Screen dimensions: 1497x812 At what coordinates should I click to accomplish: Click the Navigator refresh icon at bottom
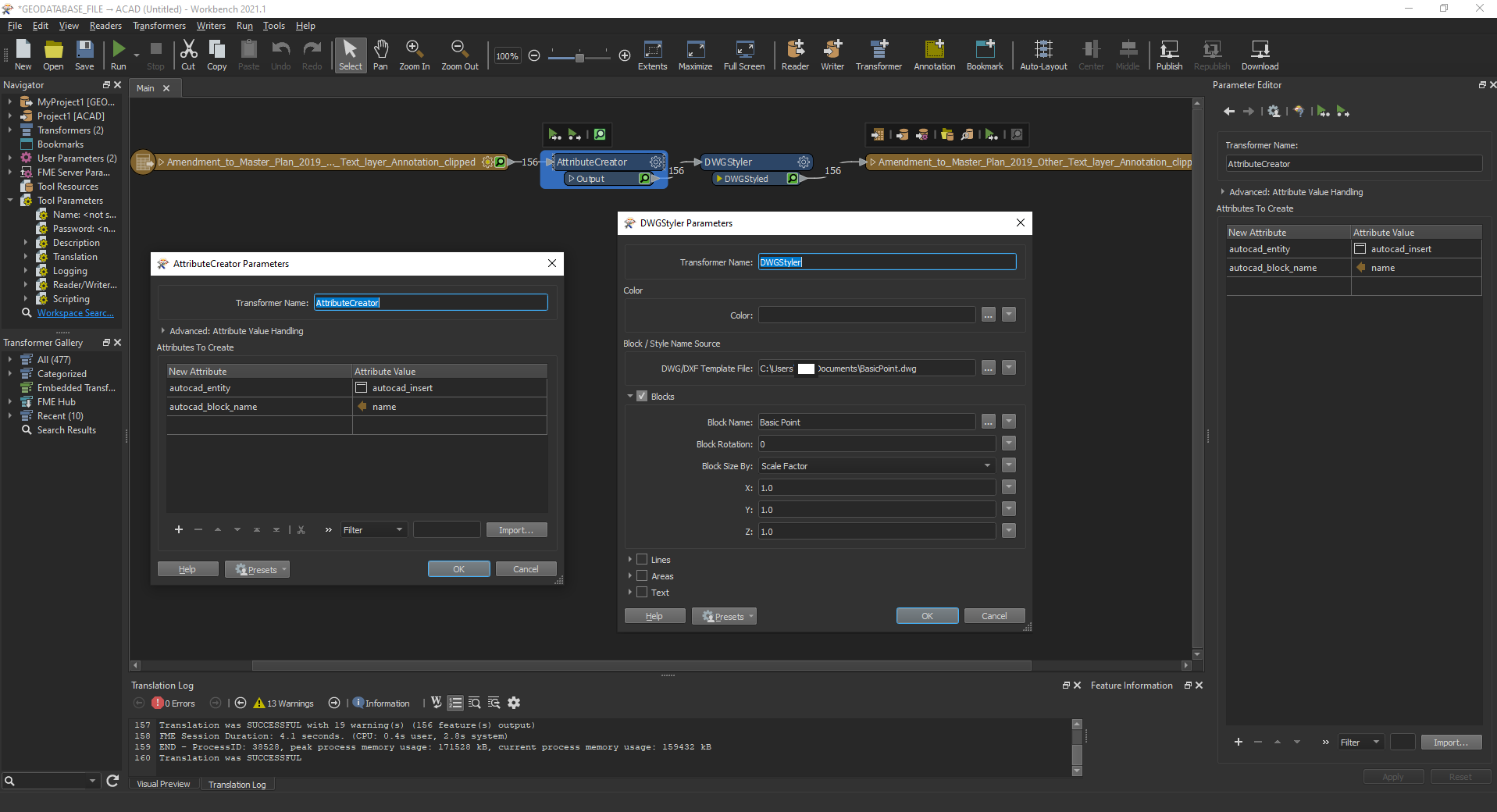point(112,780)
